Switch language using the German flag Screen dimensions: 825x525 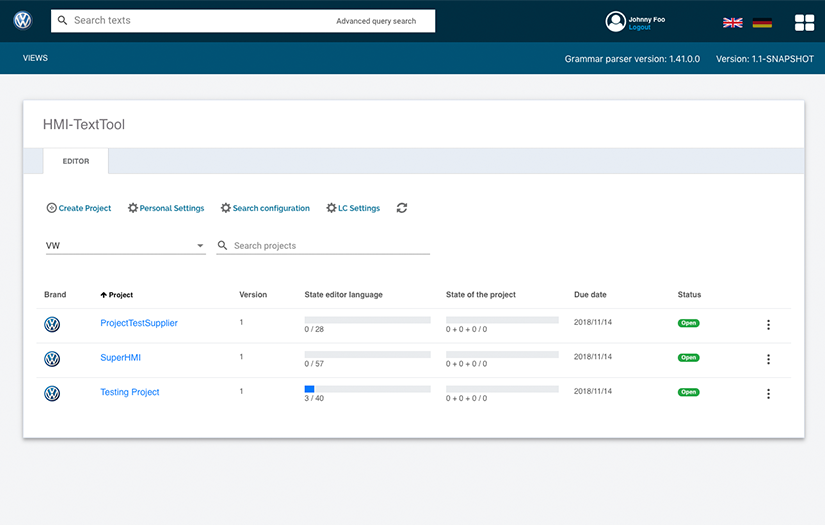(762, 22)
